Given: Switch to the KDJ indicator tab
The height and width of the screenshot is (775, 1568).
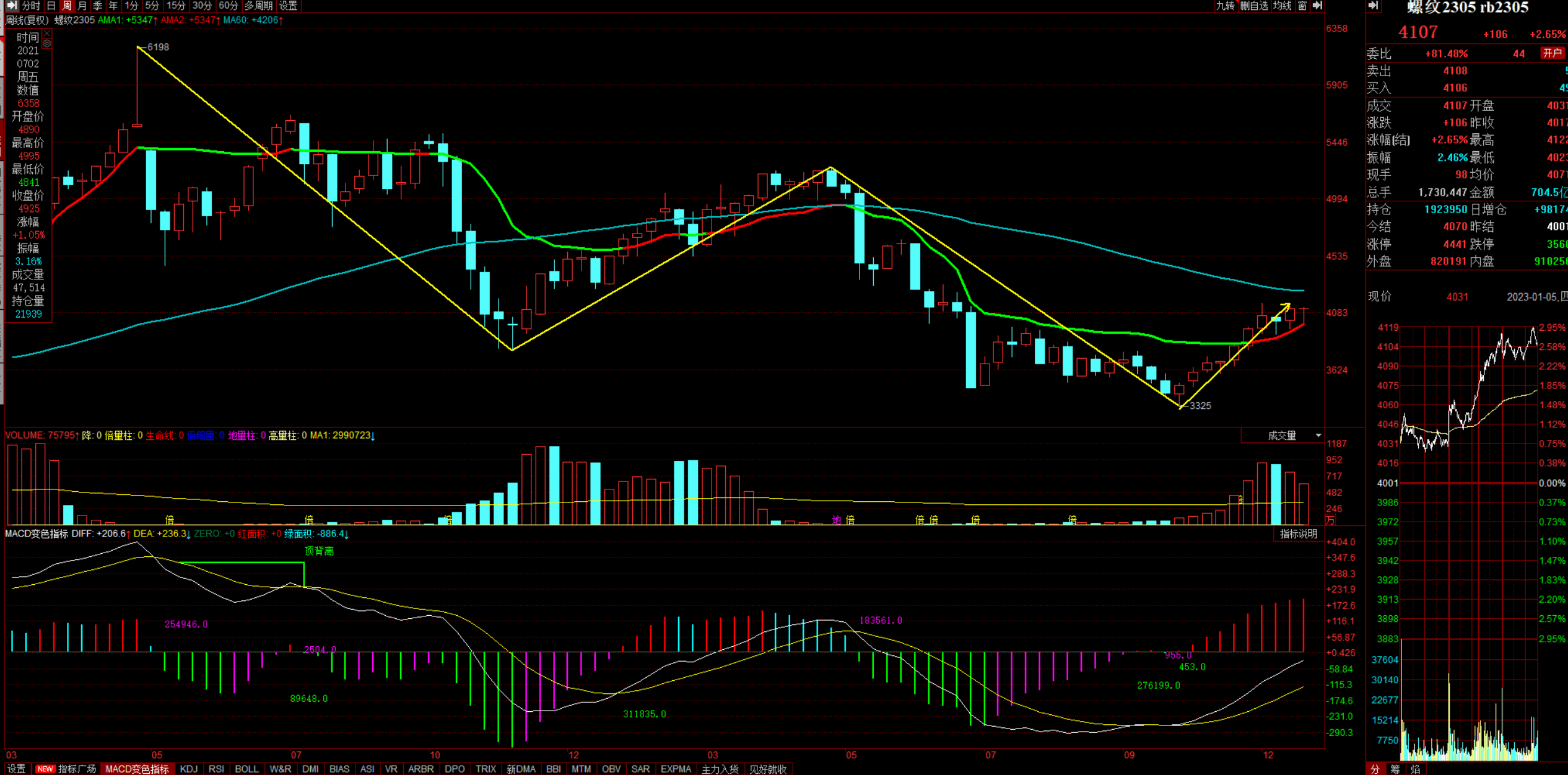Looking at the screenshot, I should [x=188, y=769].
